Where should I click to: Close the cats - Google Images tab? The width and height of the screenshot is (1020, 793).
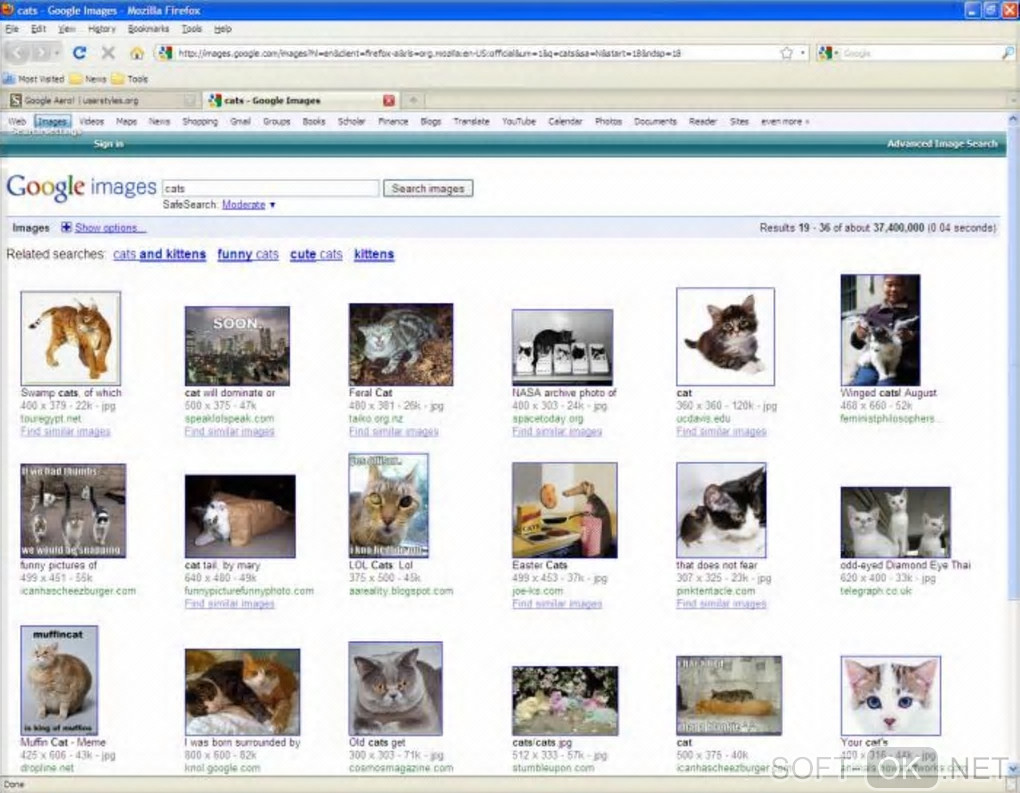pyautogui.click(x=389, y=100)
